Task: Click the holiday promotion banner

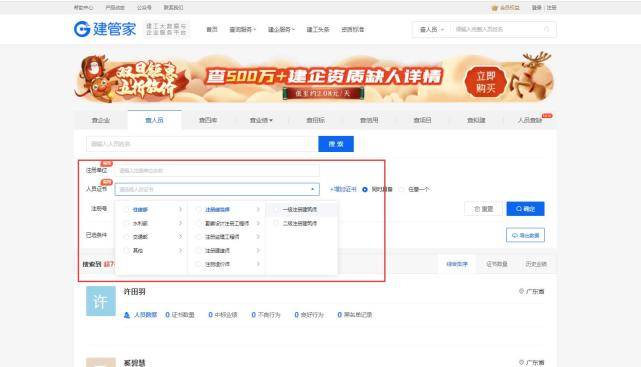Action: click(x=315, y=77)
